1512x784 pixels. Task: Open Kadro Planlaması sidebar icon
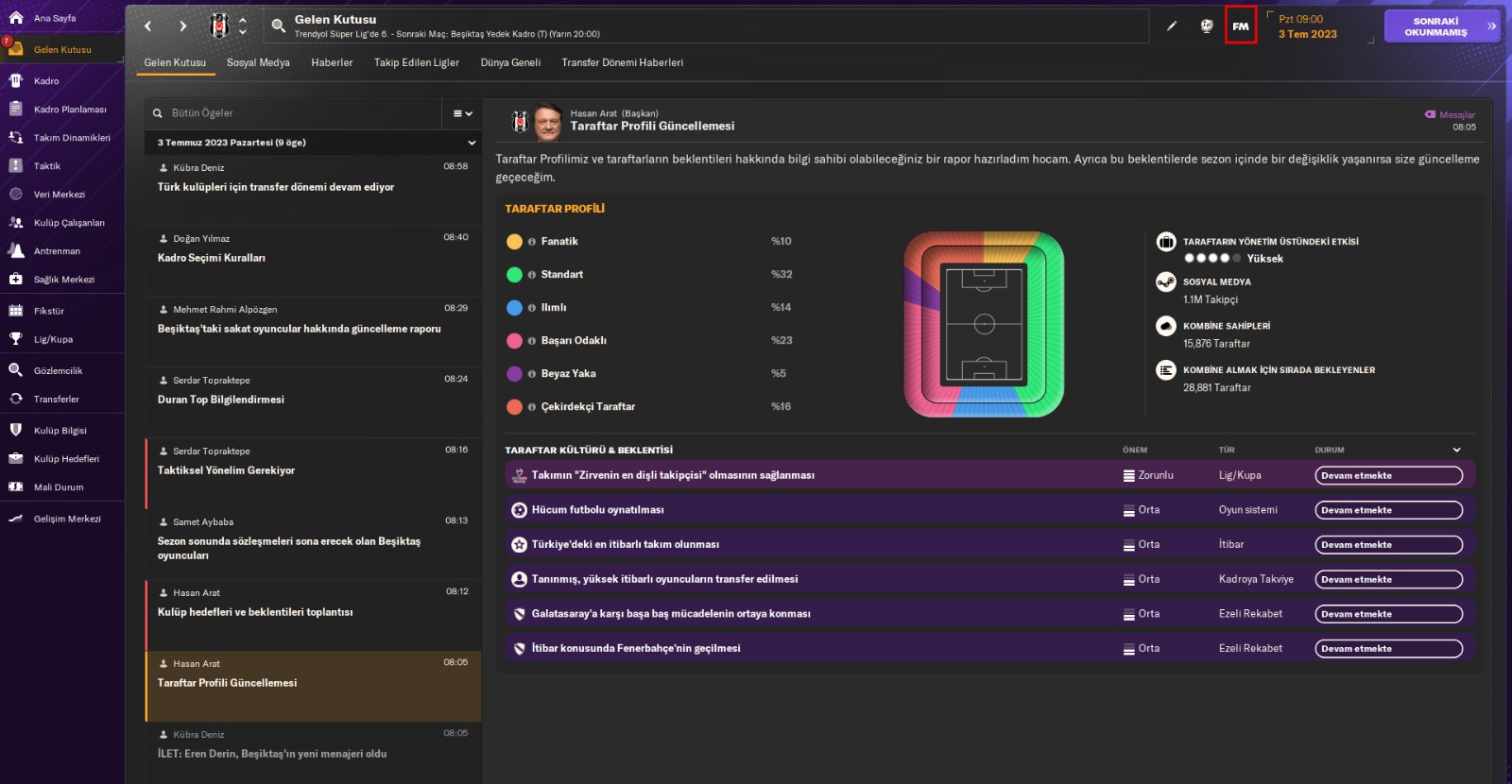click(16, 110)
